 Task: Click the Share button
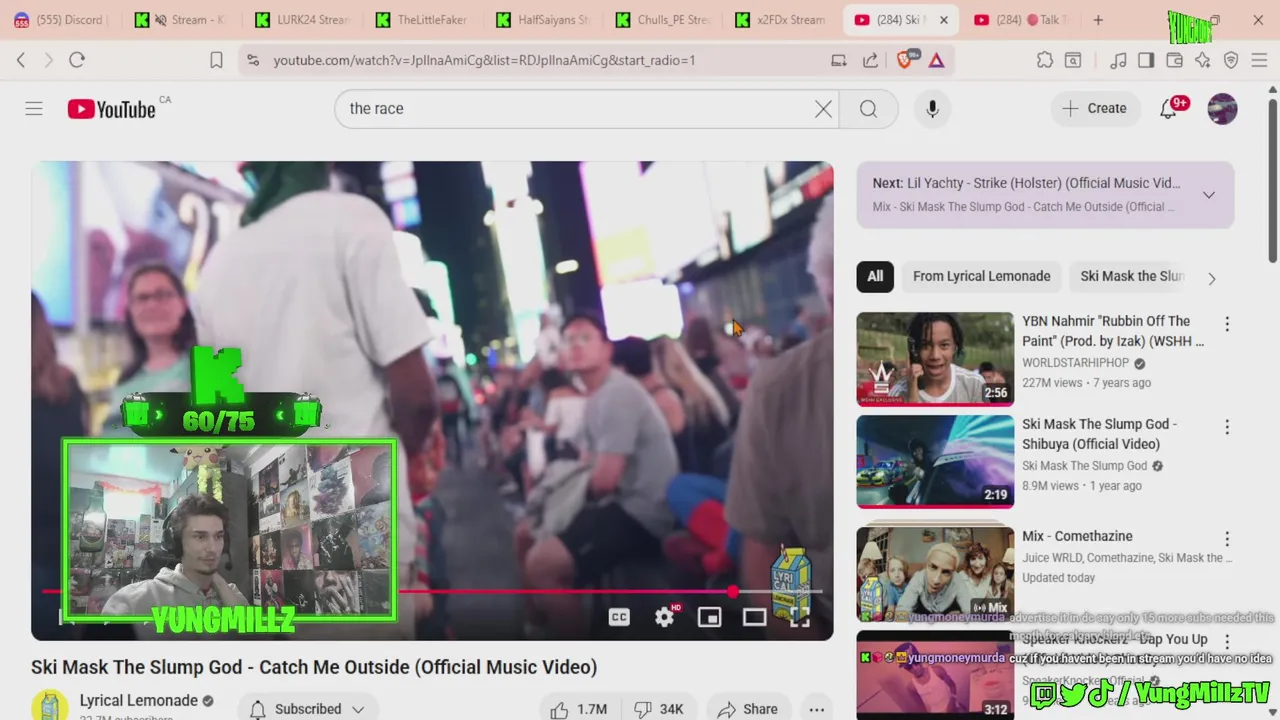click(747, 709)
